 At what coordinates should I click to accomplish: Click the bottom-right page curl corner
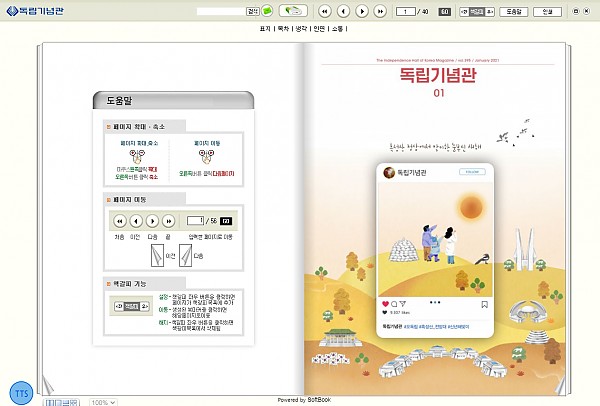coord(561,386)
